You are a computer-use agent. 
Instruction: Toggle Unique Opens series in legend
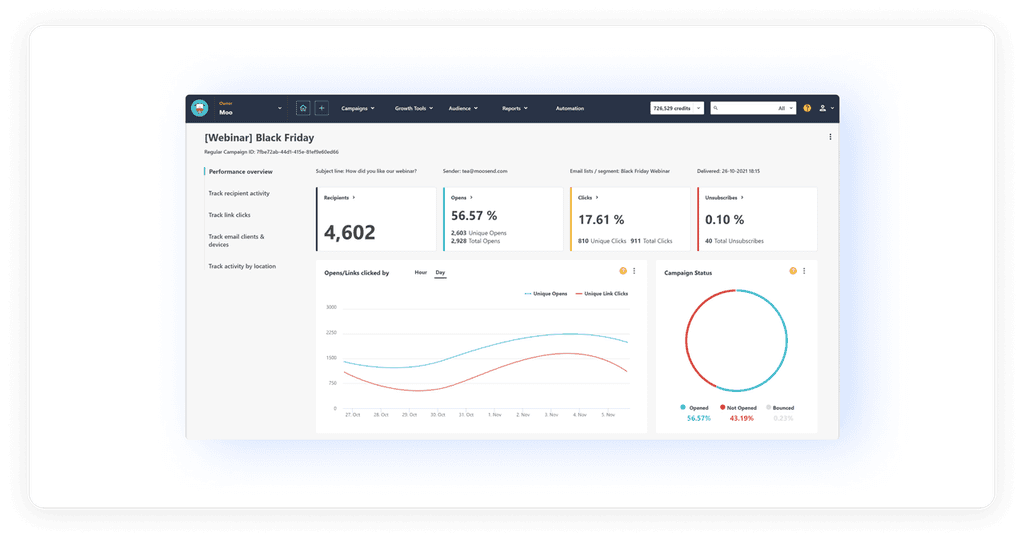[x=546, y=294]
